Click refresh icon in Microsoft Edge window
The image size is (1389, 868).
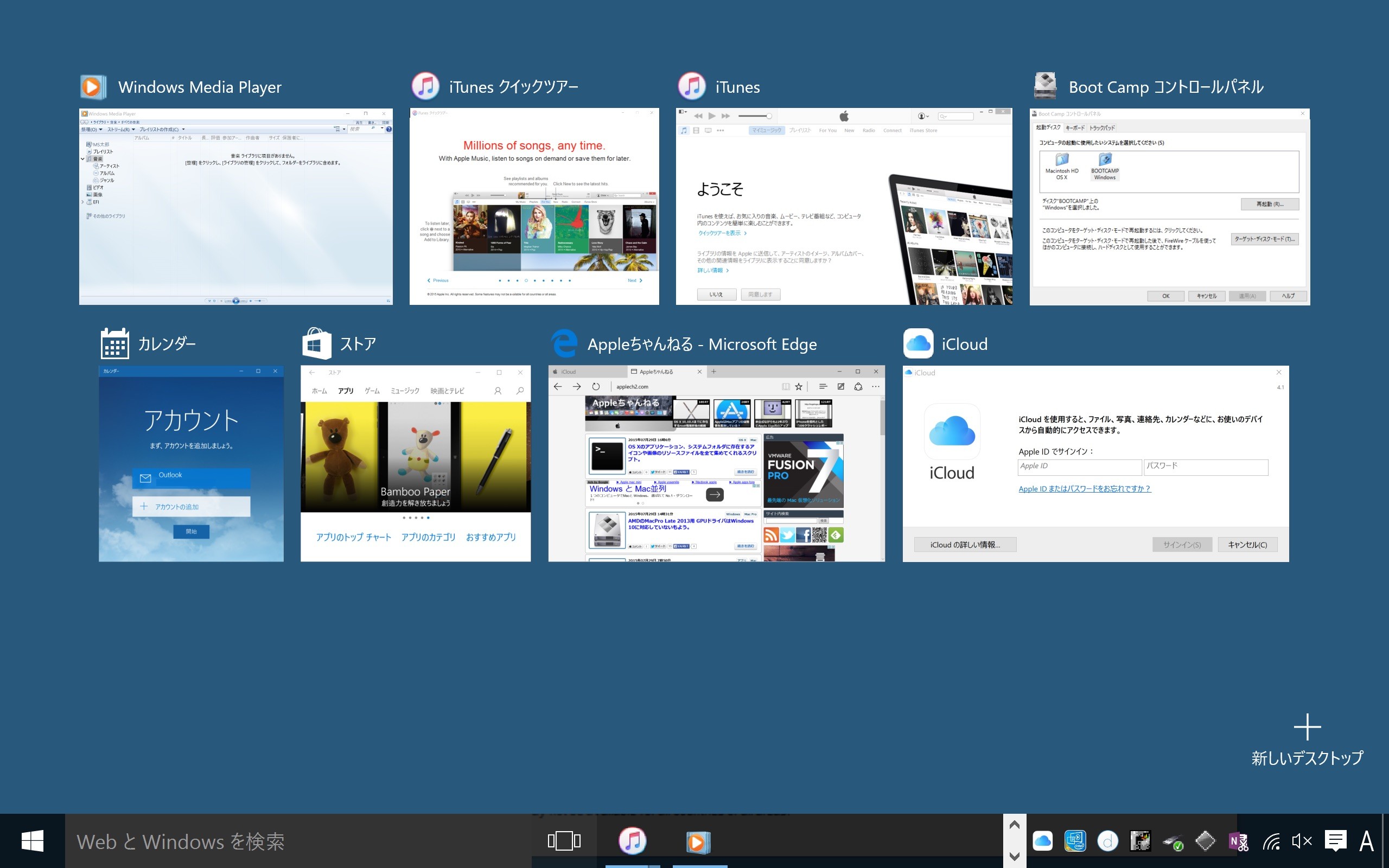pyautogui.click(x=596, y=386)
